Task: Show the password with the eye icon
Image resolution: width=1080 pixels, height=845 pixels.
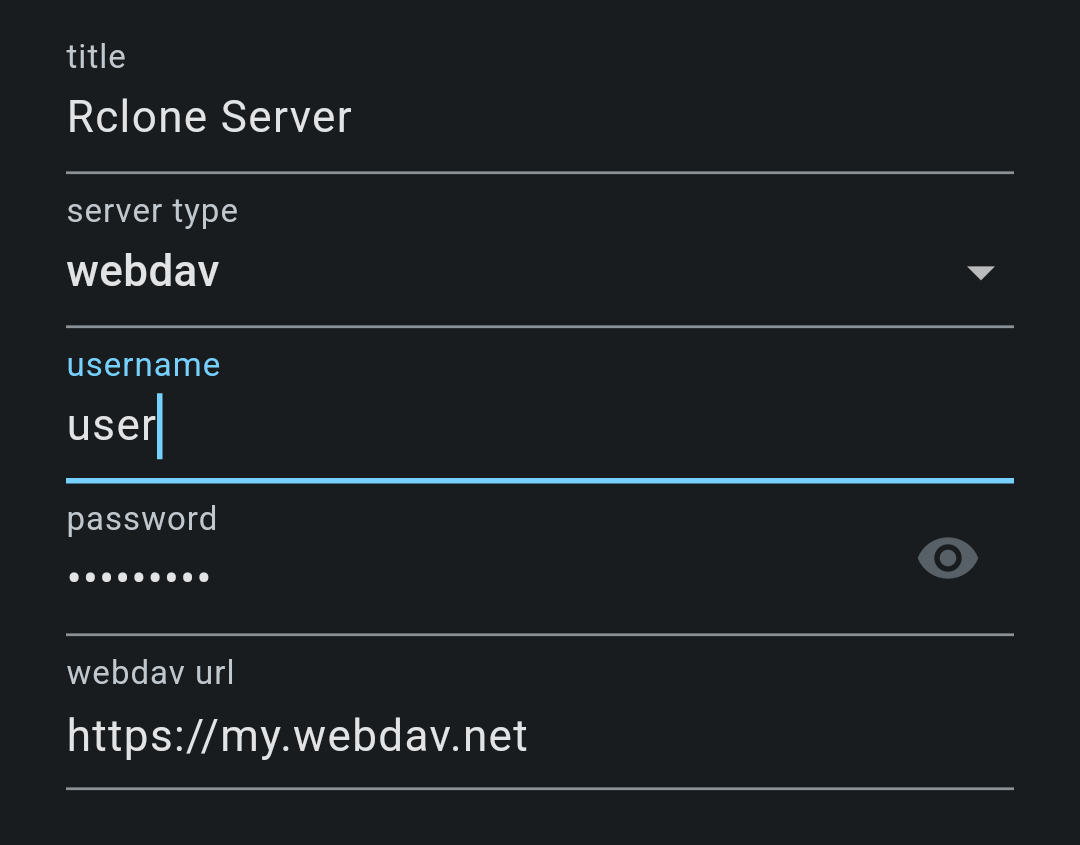Action: pos(947,558)
